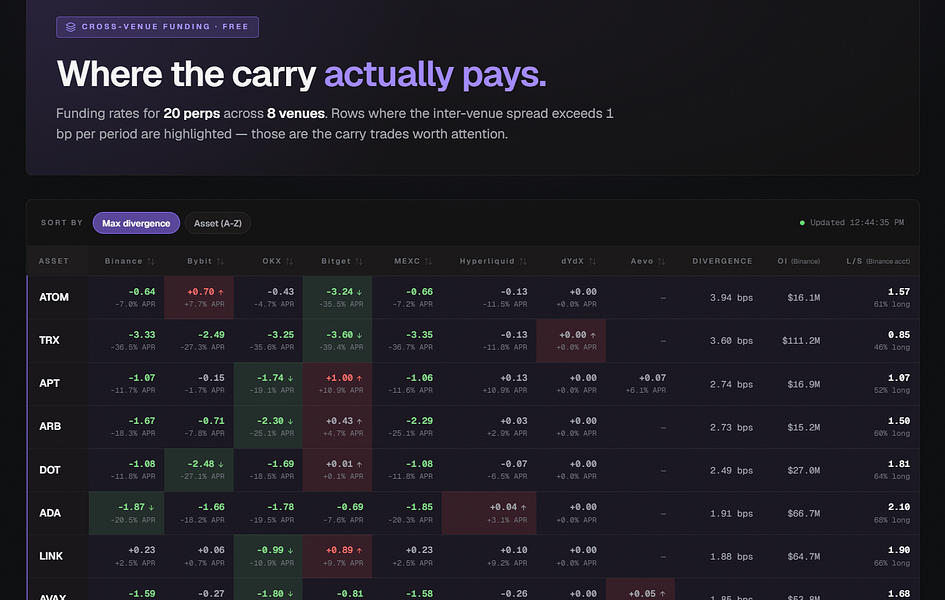Sort by Bitget column arrows icon

359,261
